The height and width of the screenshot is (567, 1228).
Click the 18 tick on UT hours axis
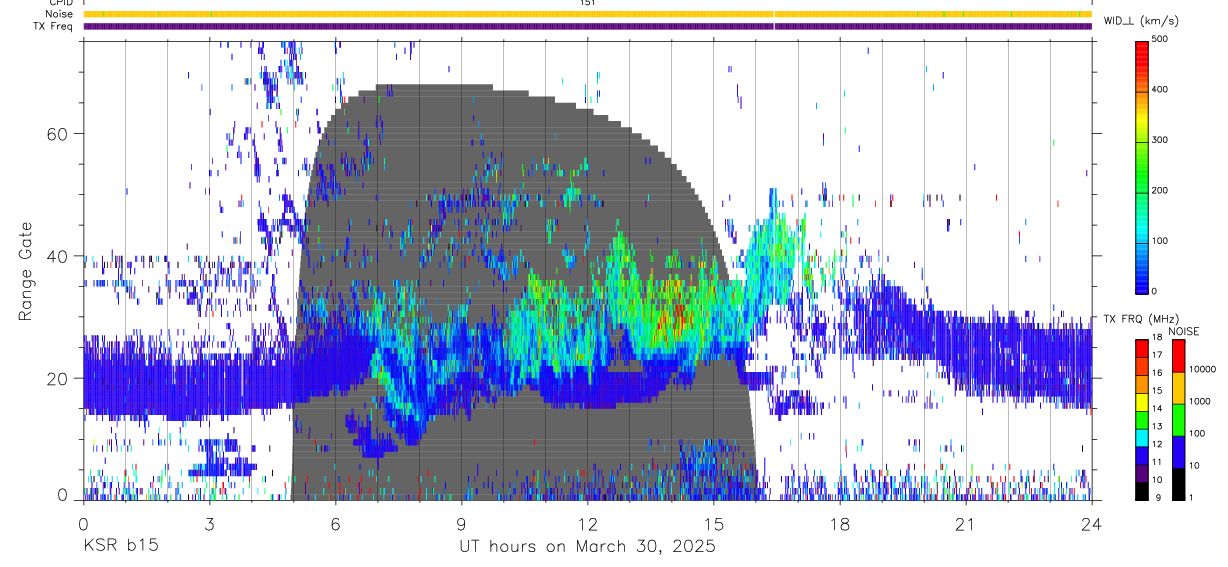click(x=840, y=523)
